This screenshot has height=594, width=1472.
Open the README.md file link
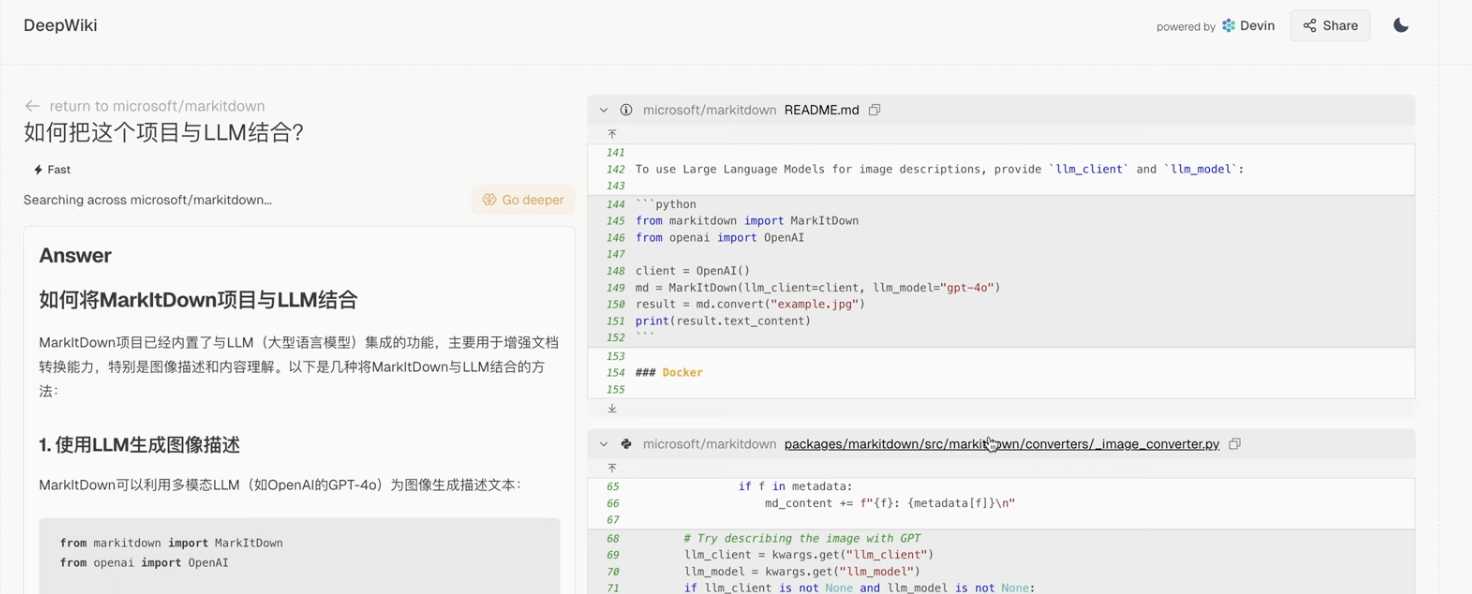coord(821,110)
